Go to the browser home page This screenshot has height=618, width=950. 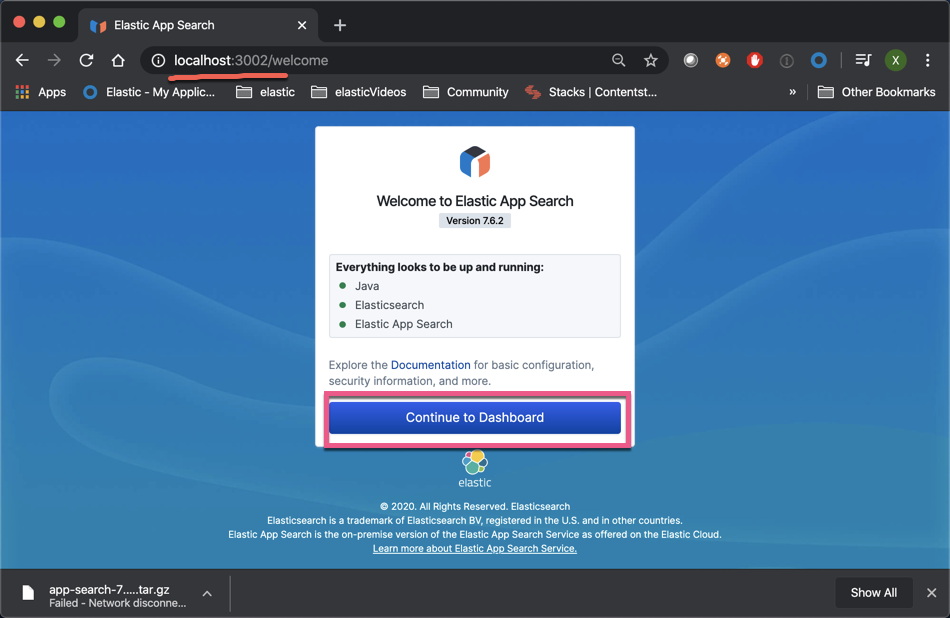tap(118, 60)
